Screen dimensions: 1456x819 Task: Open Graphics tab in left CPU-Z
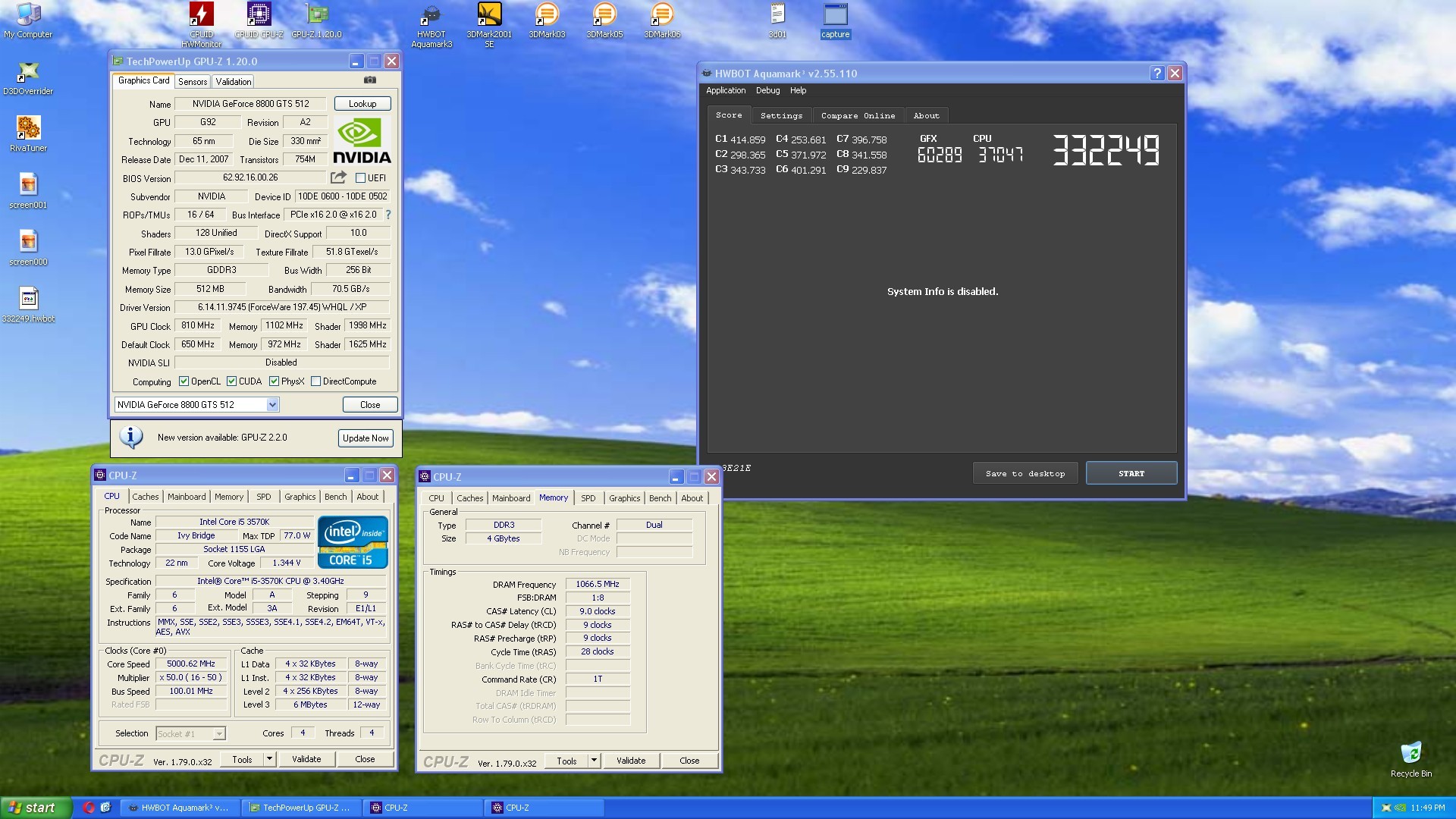coord(300,497)
